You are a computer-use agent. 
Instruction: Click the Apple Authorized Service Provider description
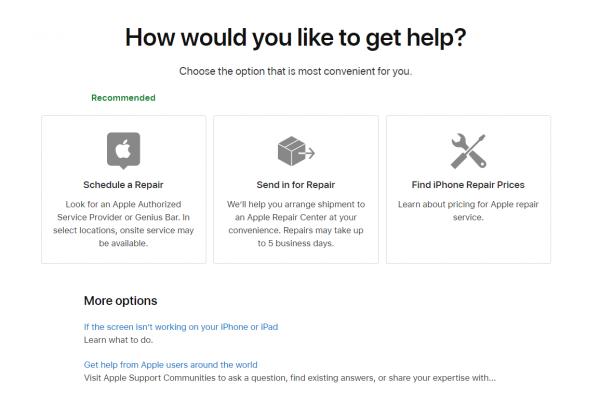pyautogui.click(x=123, y=224)
